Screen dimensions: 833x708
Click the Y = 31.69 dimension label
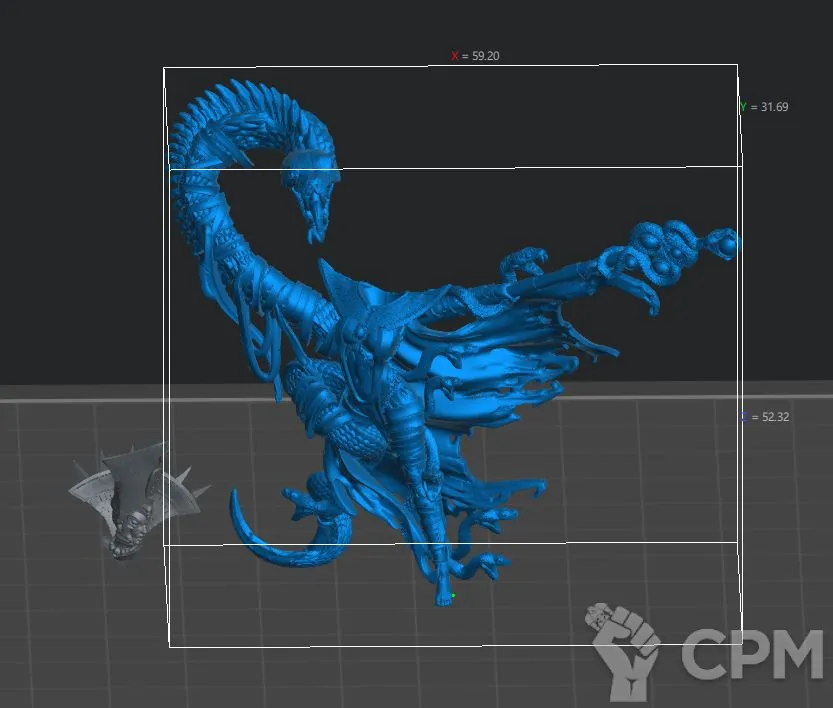(764, 107)
